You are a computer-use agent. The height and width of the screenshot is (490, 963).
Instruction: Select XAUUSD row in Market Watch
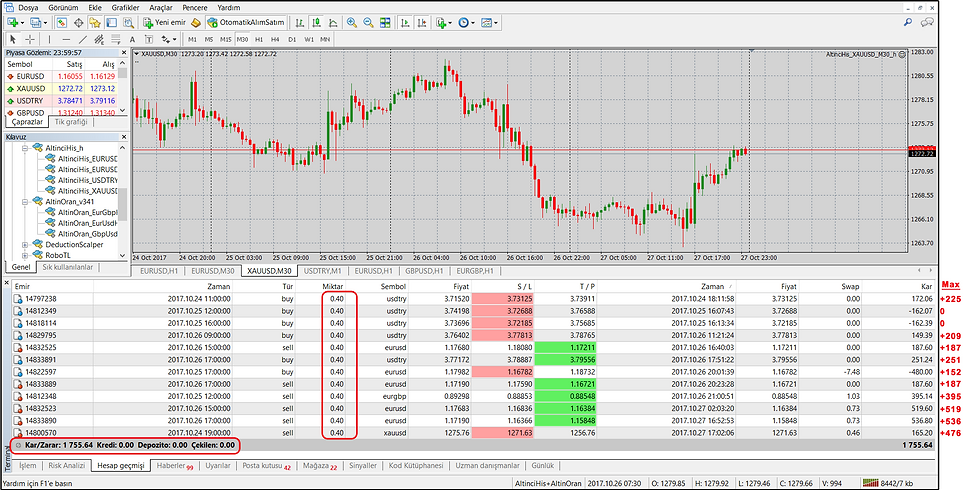point(61,88)
